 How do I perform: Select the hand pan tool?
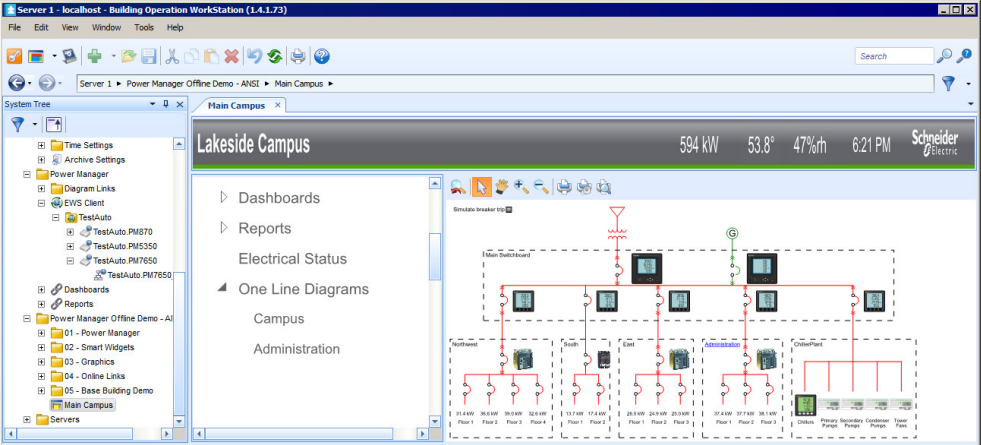(501, 186)
